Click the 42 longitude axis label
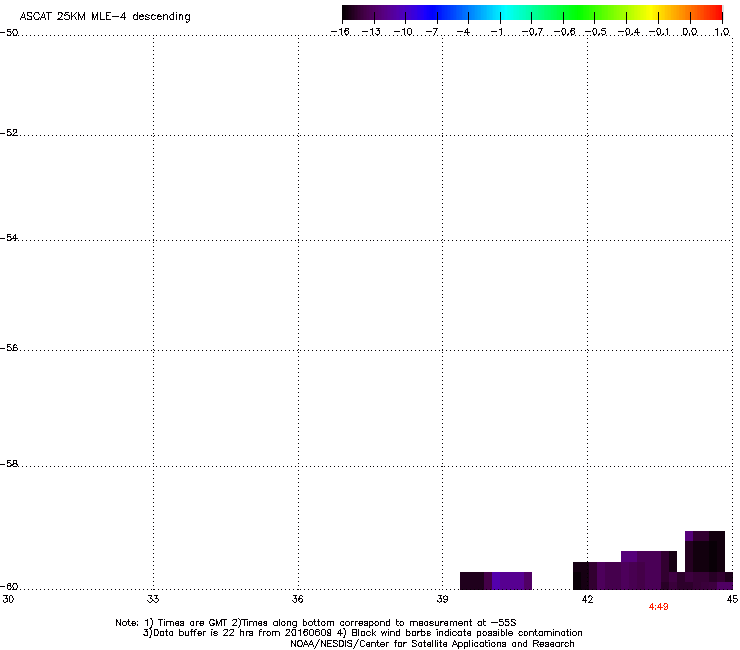Image resolution: width=740 pixels, height=650 pixels. (x=587, y=599)
